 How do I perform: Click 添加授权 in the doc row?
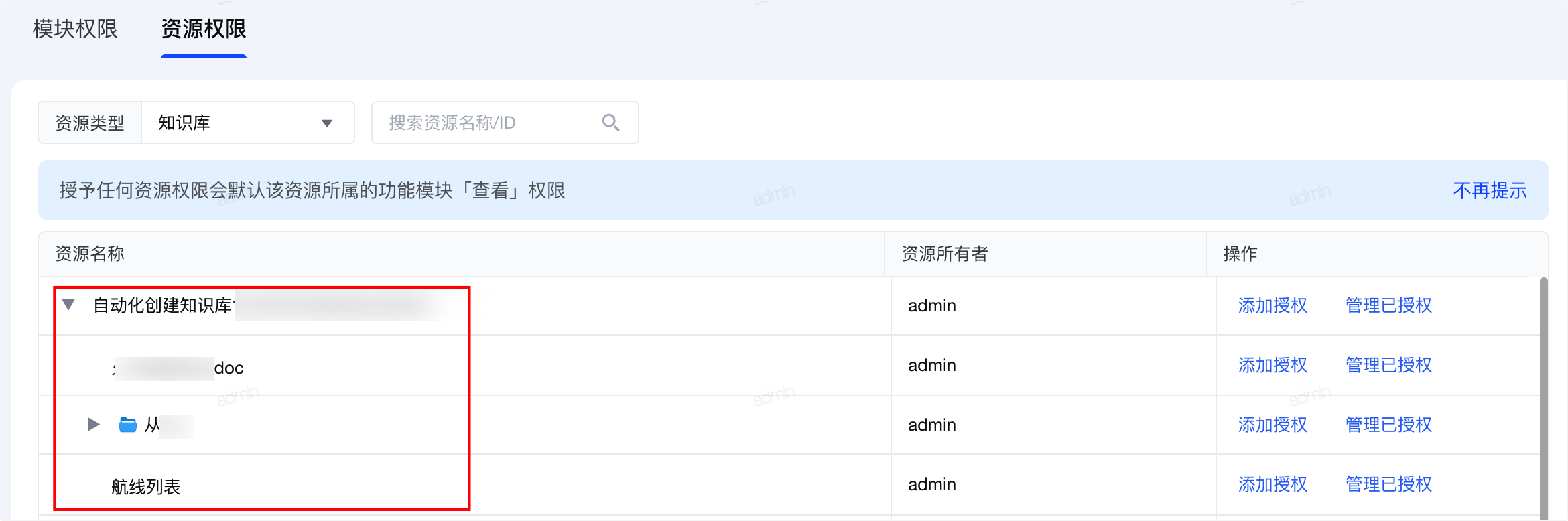point(1272,365)
